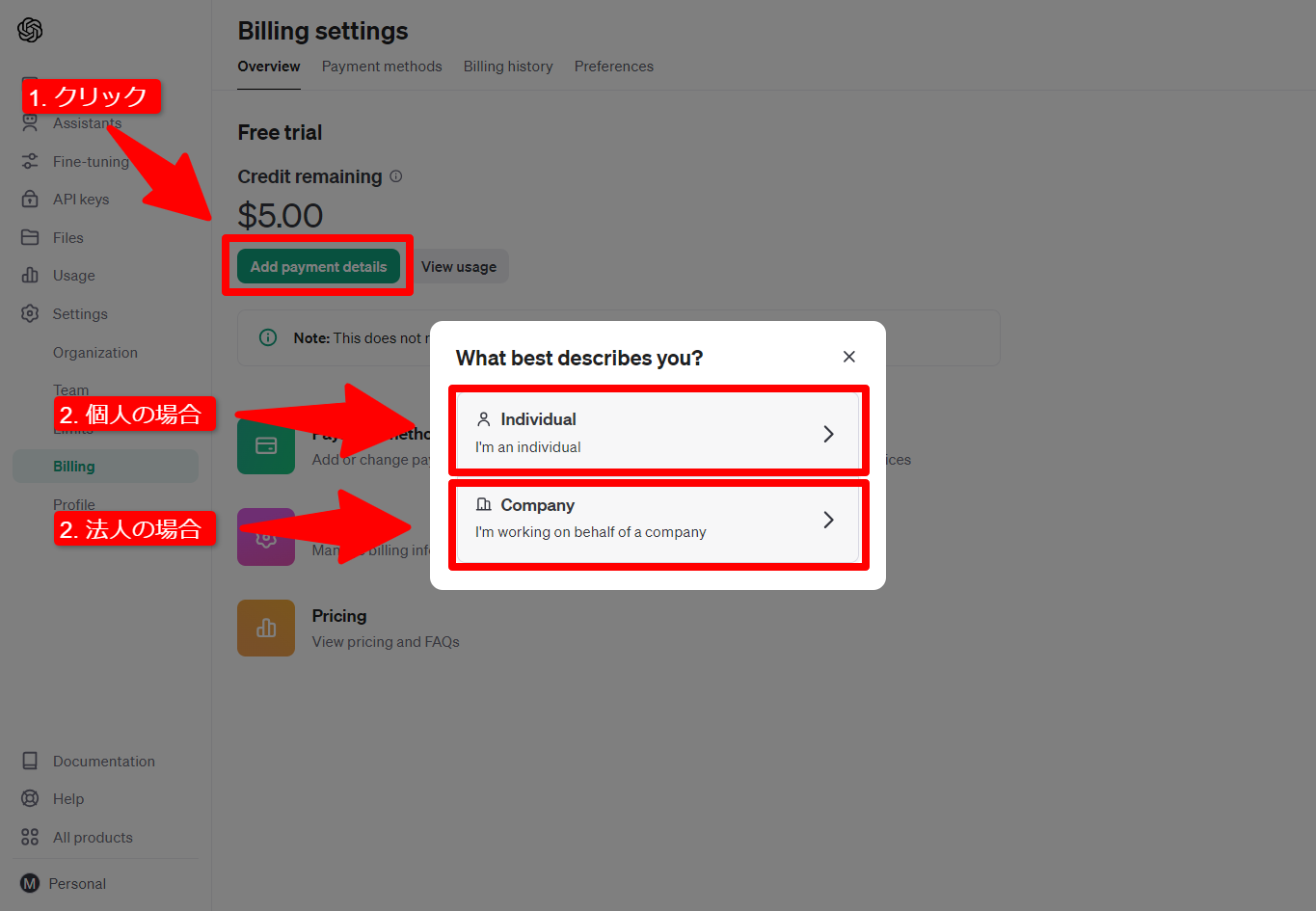
Task: Switch to the Payment methods tab
Action: pyautogui.click(x=382, y=67)
